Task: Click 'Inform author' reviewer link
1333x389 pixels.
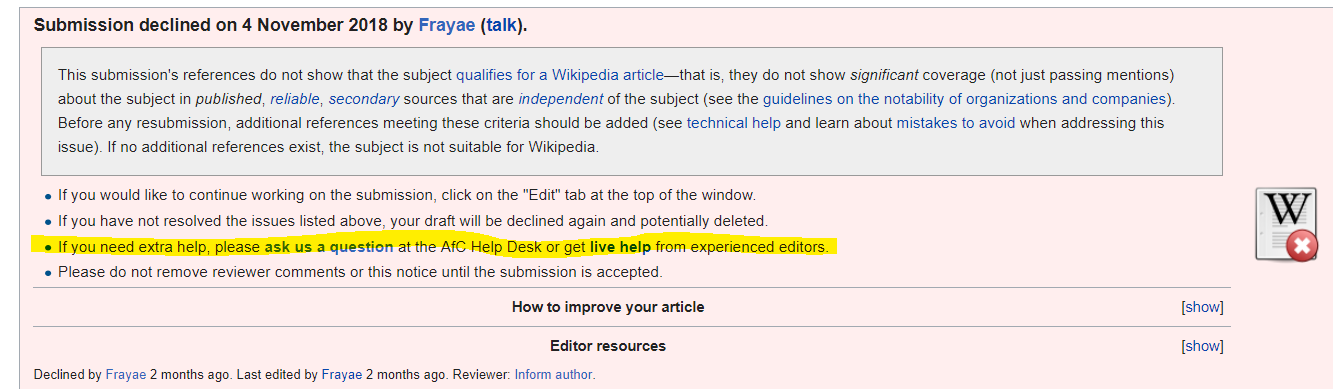Action: click(554, 375)
